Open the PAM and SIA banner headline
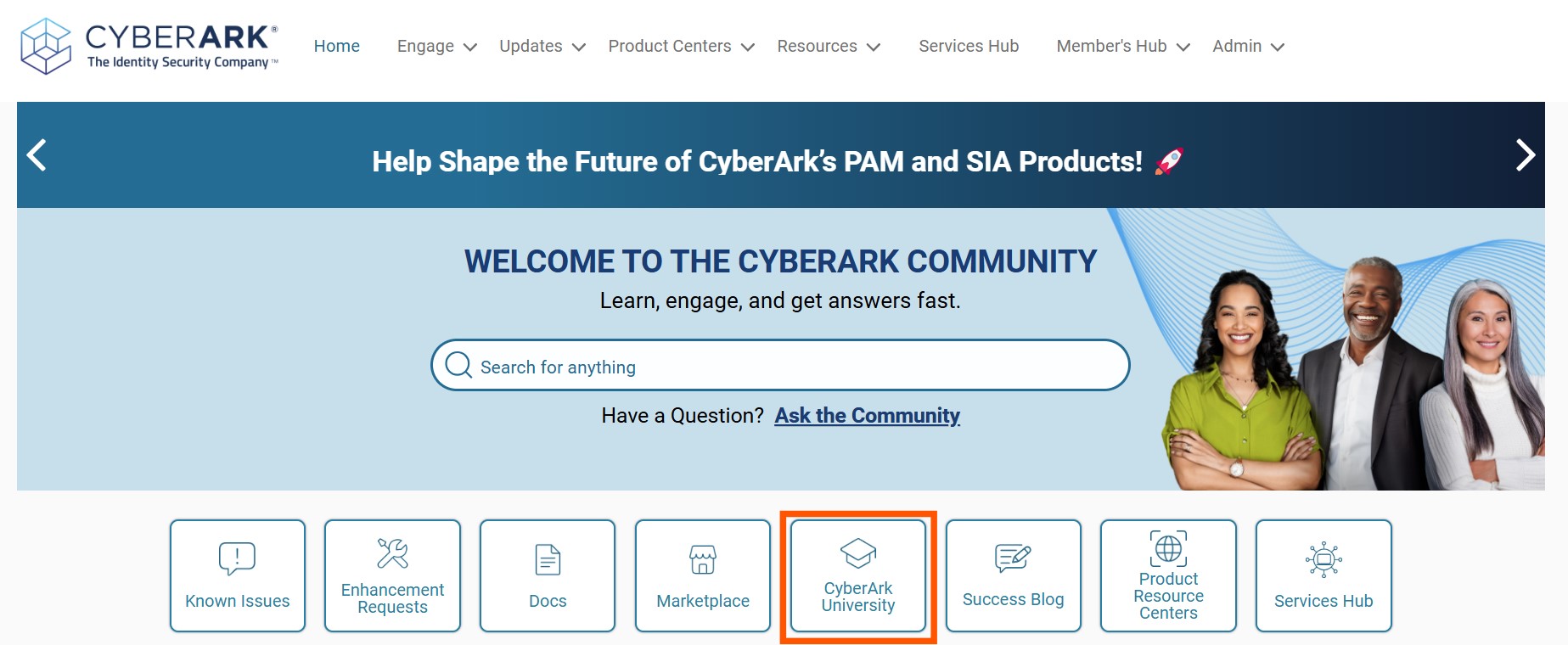 [778, 161]
